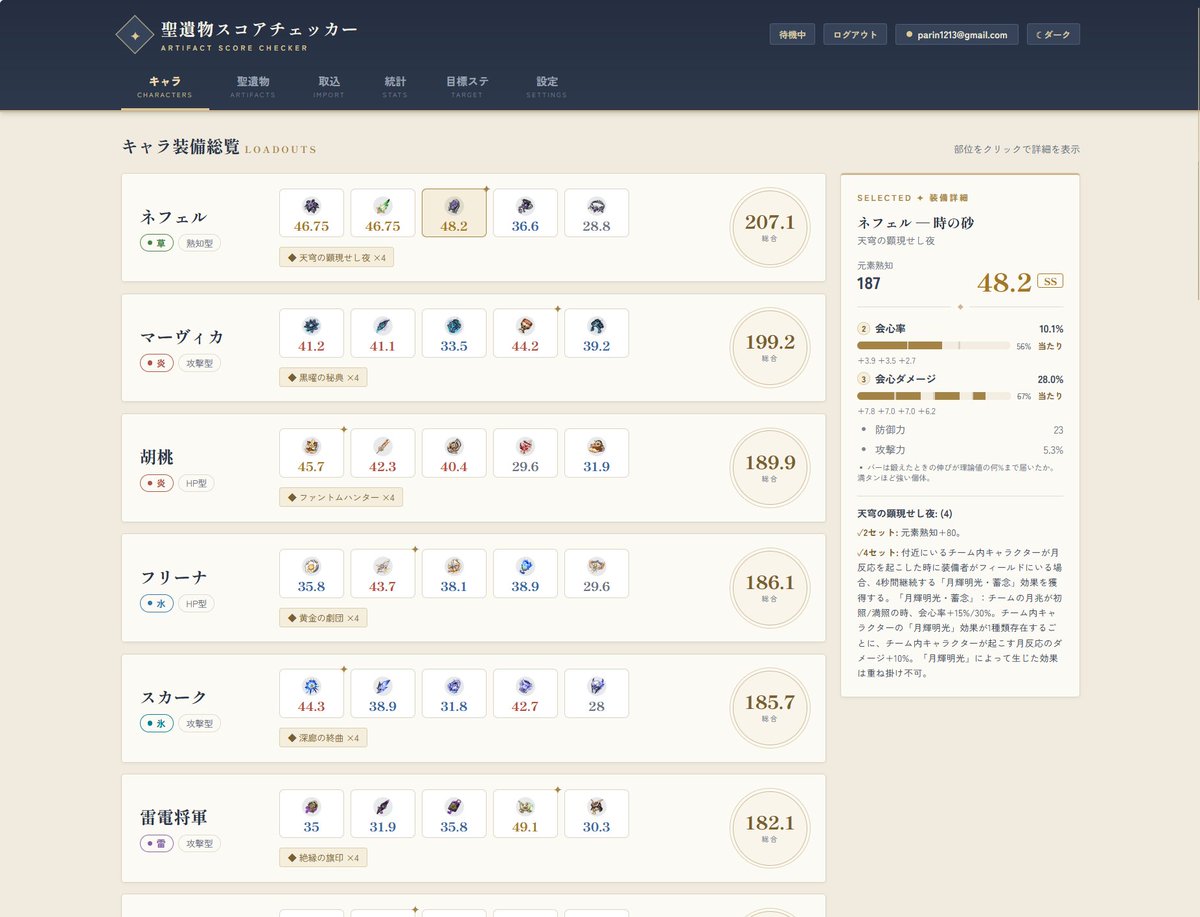The width and height of the screenshot is (1200, 917).
Task: Open マーヴィカ's feather artifact scoring 41.1
Action: 382,333
